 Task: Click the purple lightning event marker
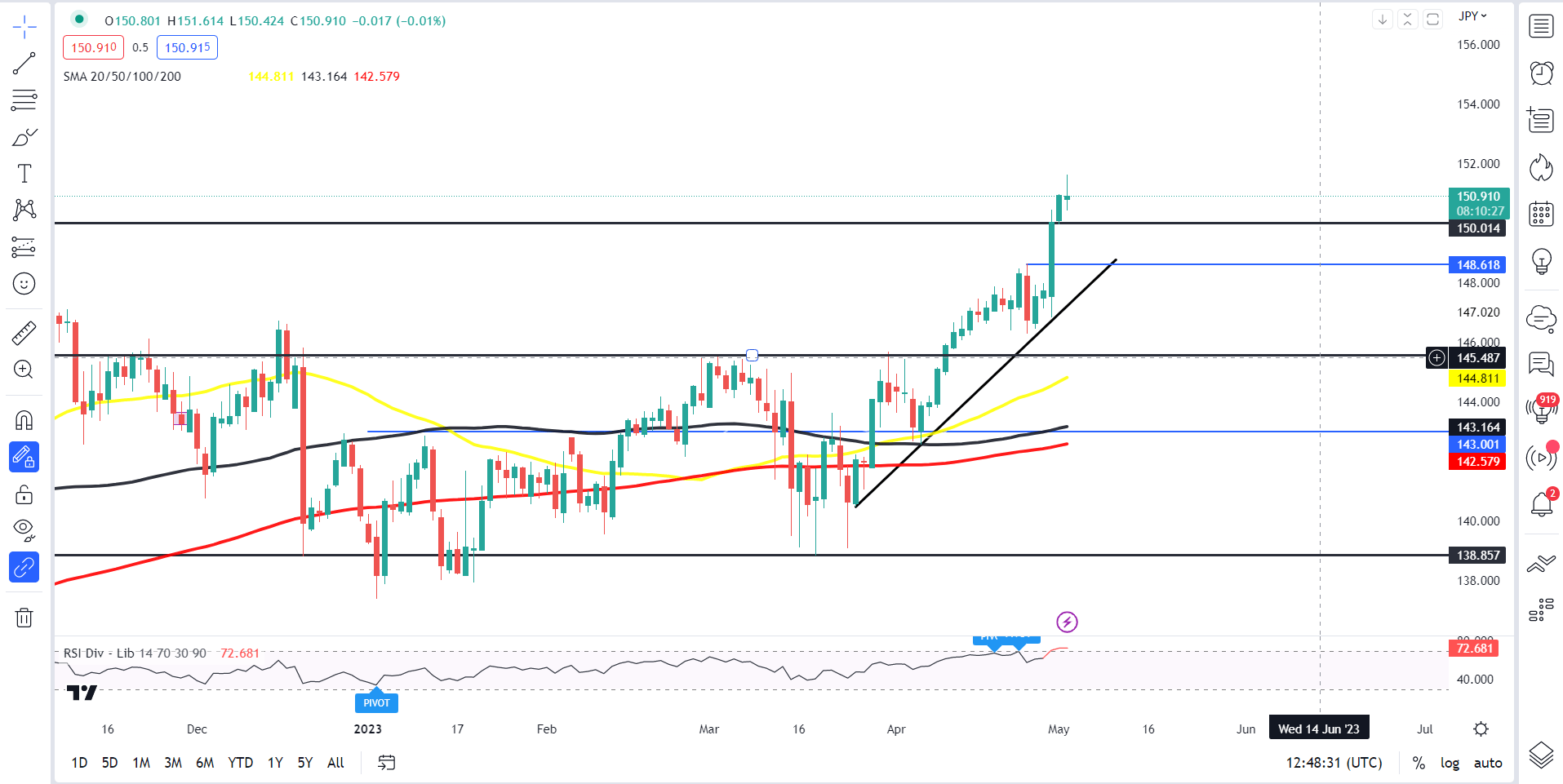(1067, 622)
